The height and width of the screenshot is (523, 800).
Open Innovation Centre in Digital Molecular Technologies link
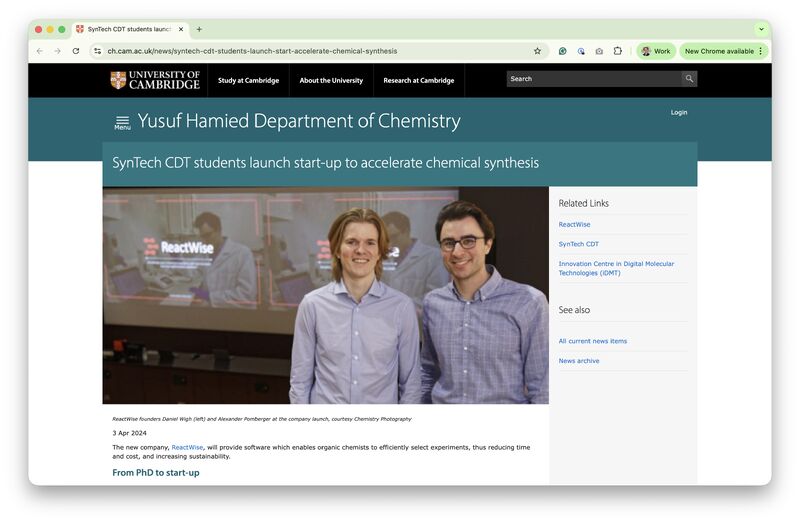616,268
